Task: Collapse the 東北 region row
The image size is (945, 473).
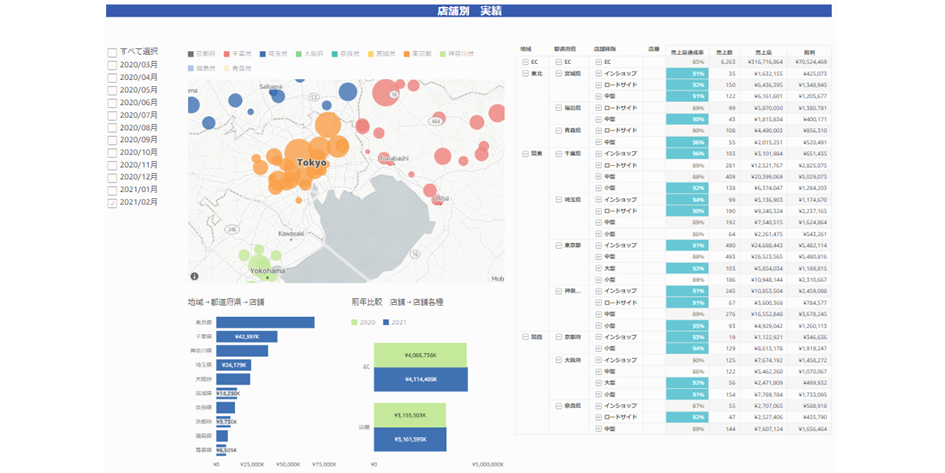Action: coord(526,74)
